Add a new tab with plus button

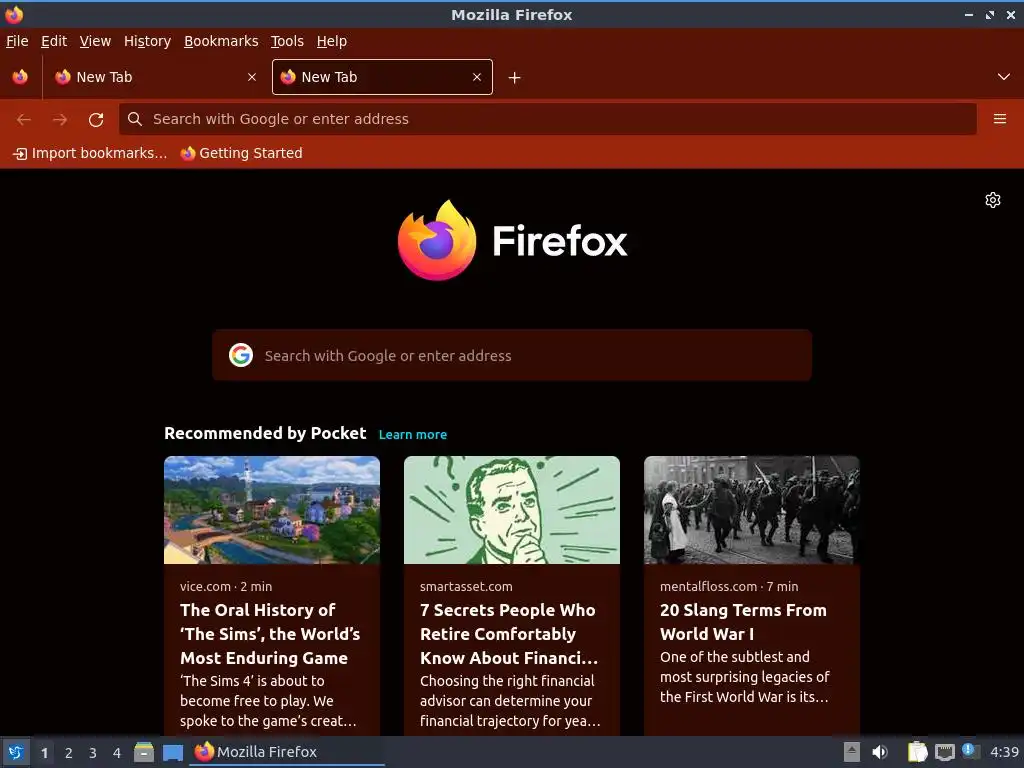[515, 78]
